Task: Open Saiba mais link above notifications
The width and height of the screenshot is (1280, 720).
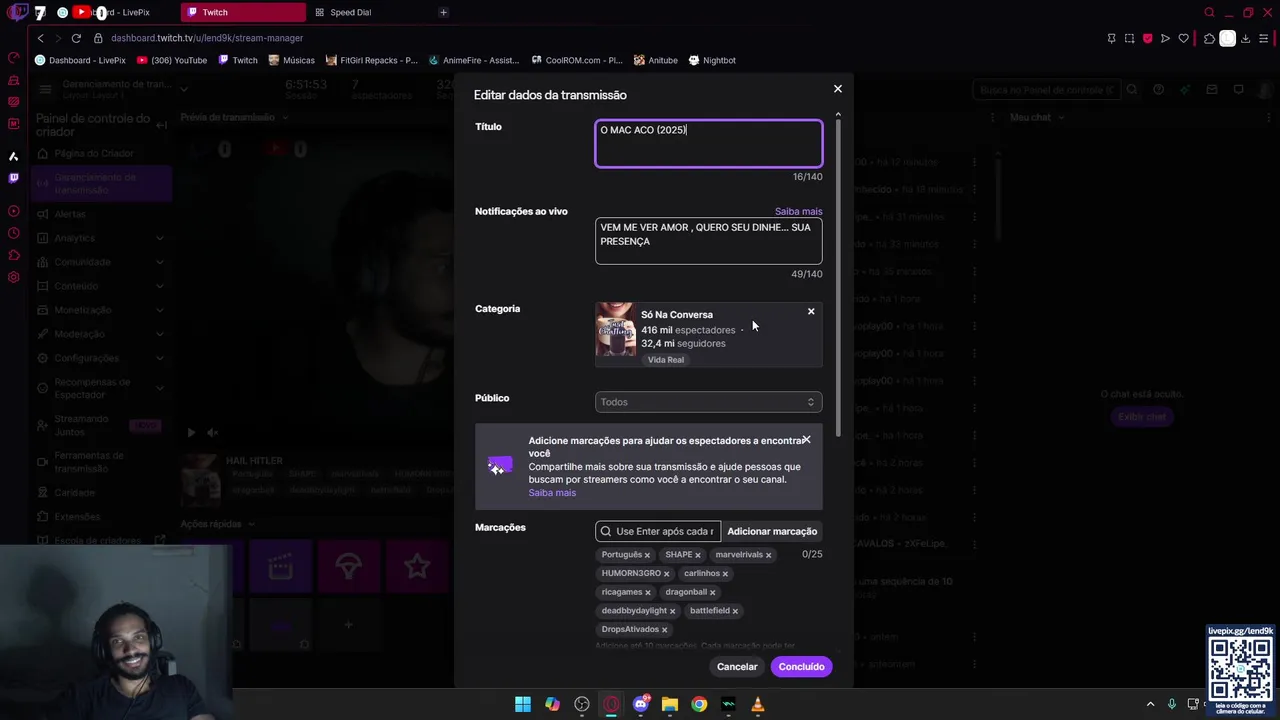Action: pyautogui.click(x=798, y=211)
